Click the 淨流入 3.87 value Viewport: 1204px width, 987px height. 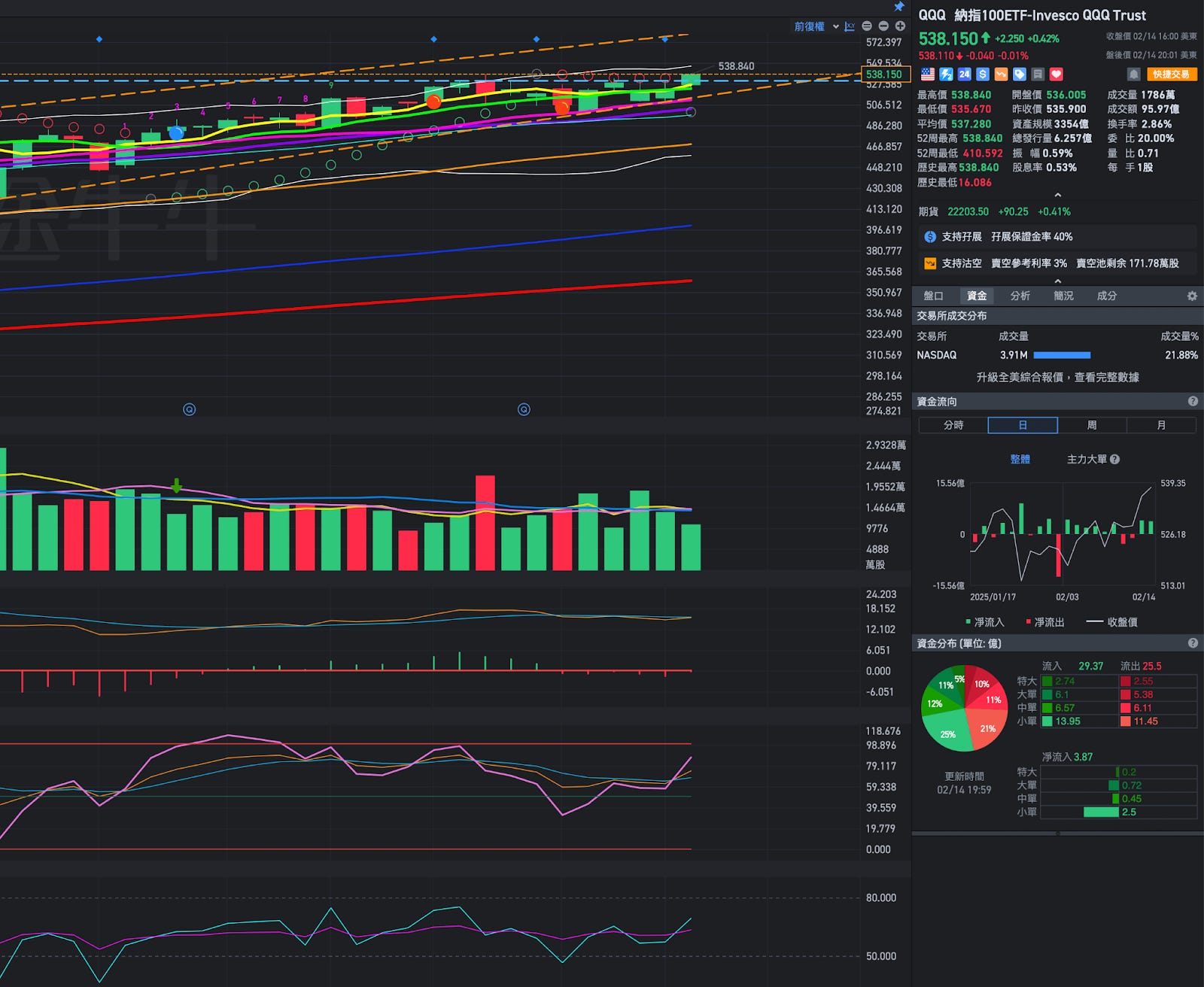1083,757
